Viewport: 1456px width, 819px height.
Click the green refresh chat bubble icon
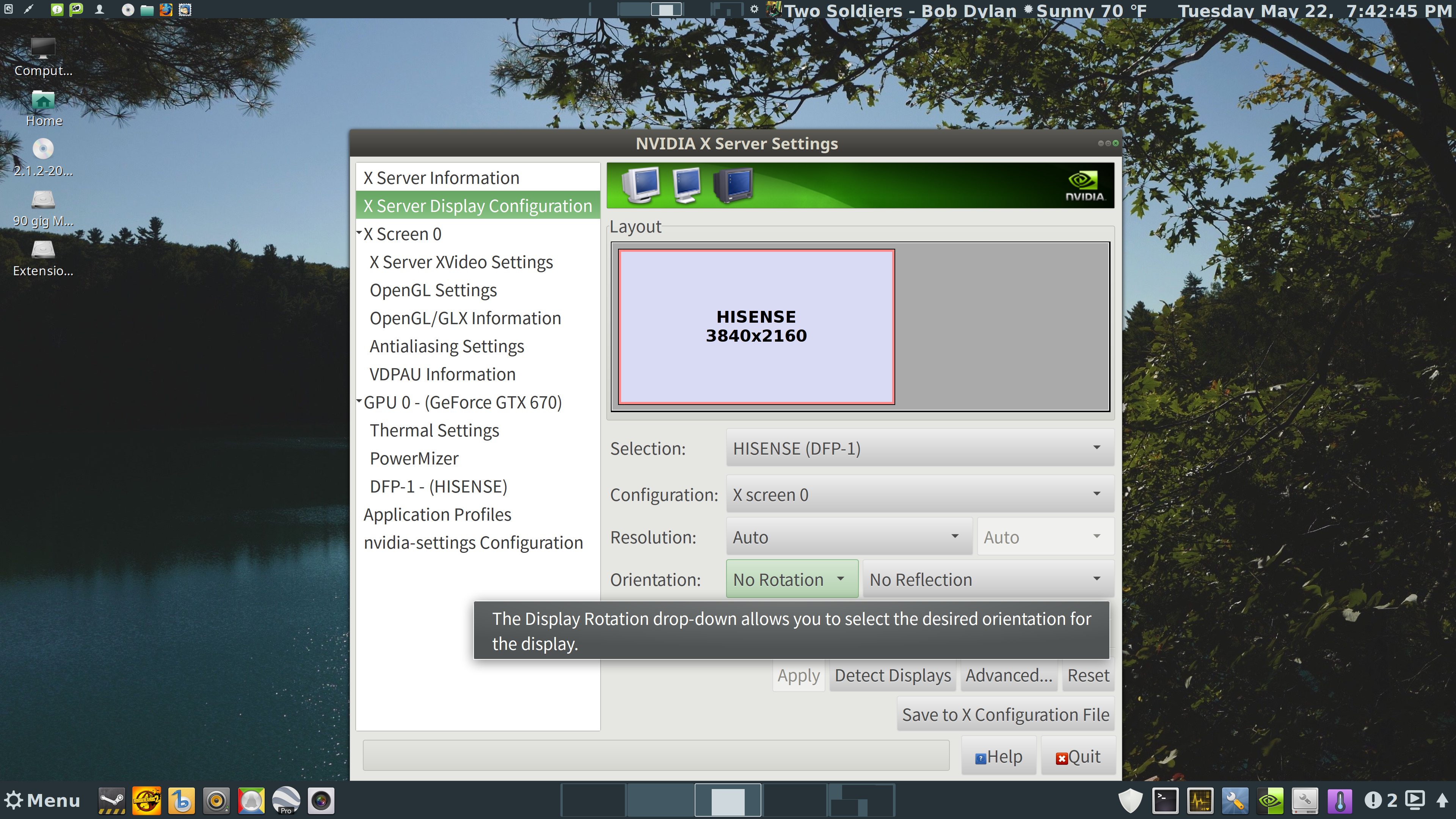tap(76, 9)
